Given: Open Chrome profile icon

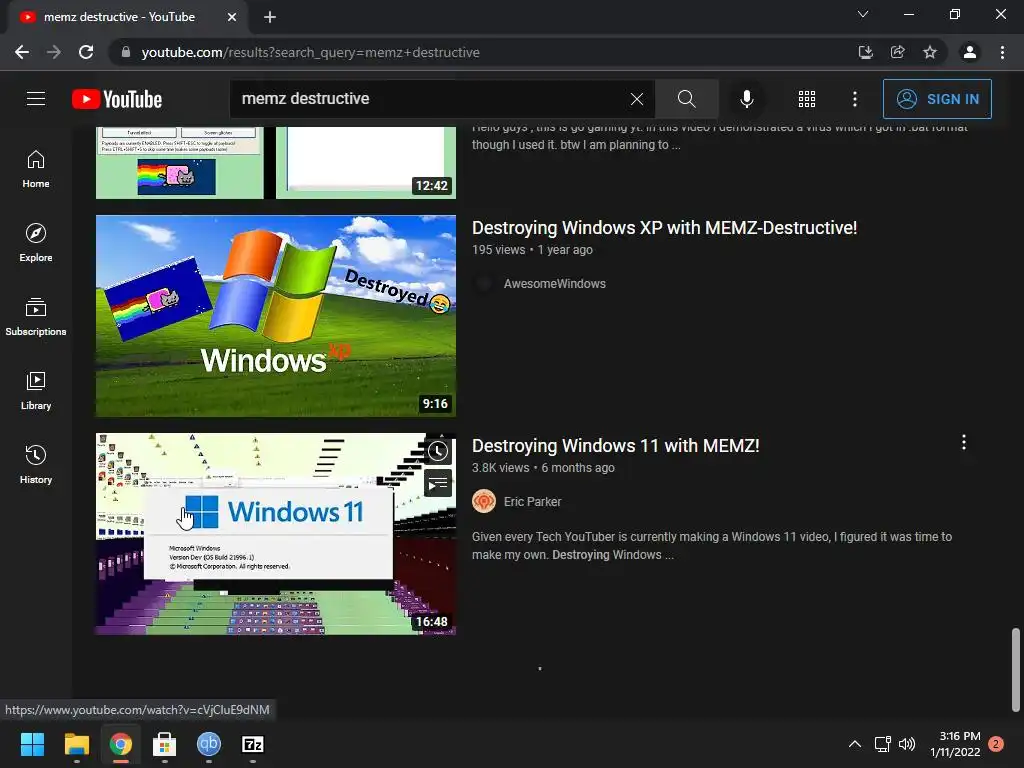Looking at the screenshot, I should pyautogui.click(x=970, y=52).
